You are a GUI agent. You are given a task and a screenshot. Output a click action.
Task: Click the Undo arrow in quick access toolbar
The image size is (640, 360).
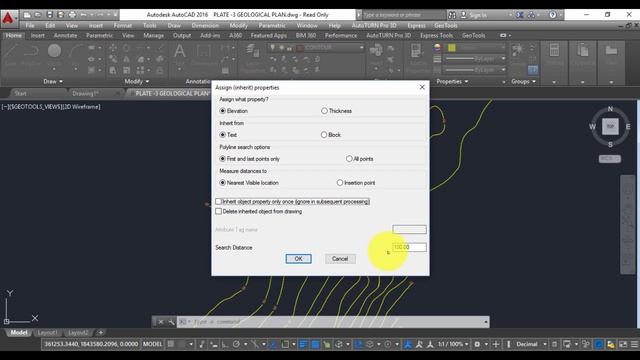[x=83, y=15]
